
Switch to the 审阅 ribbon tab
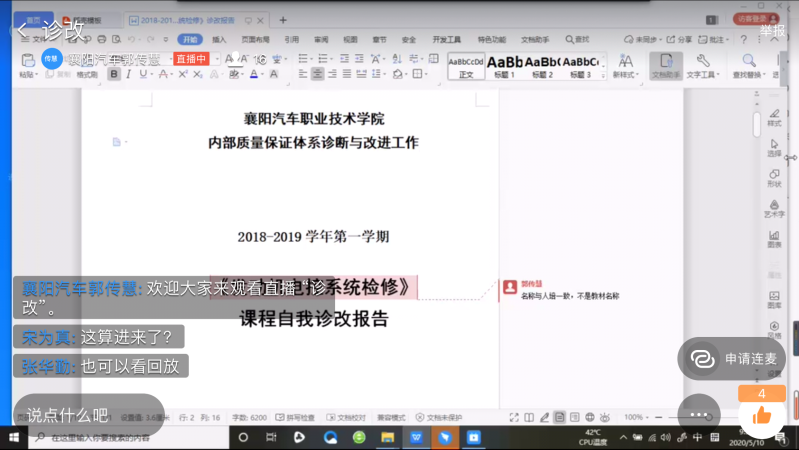[320, 40]
